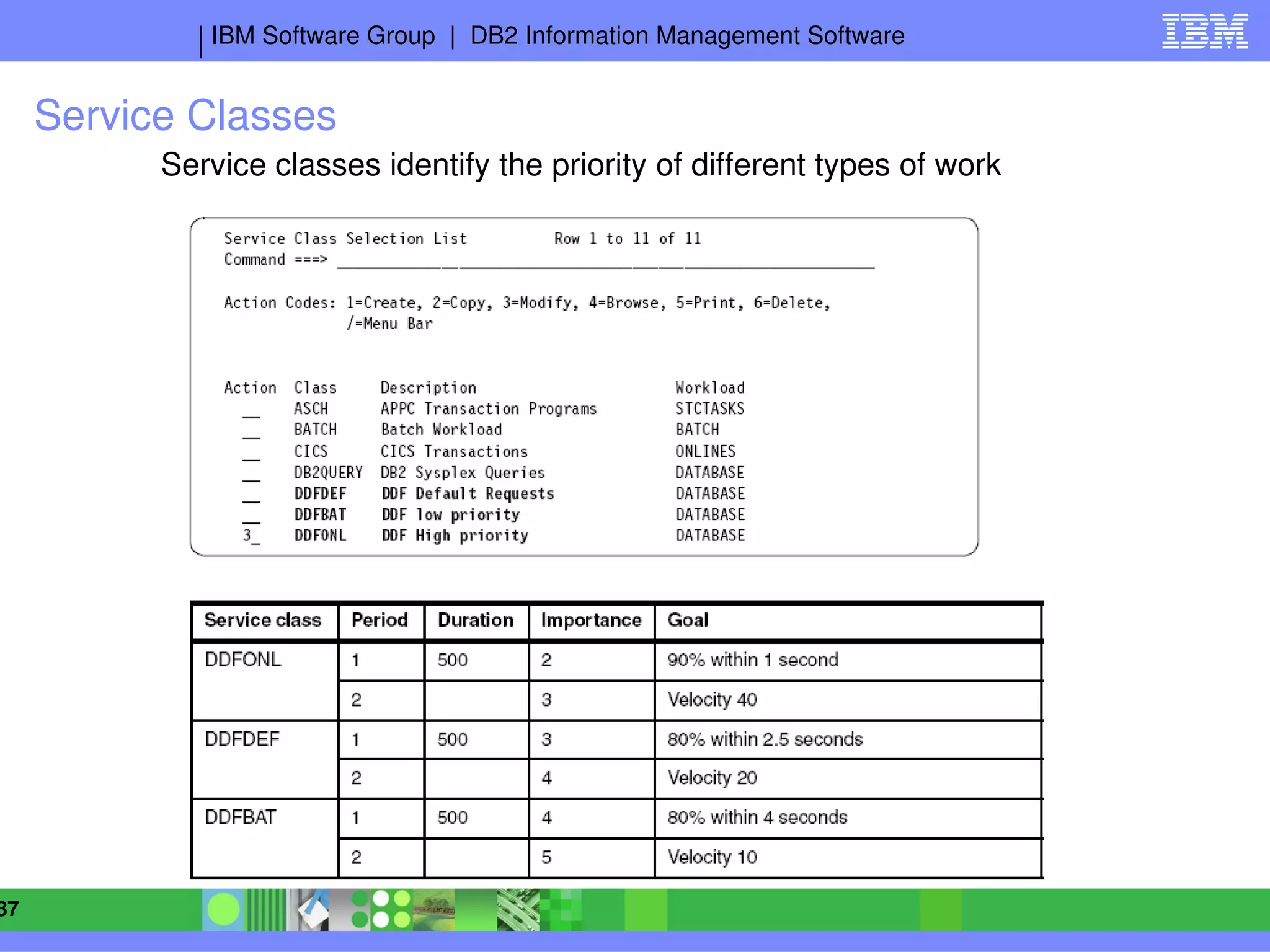1270x952 pixels.
Task: Click DDFBAT class name in selection list
Action: (x=320, y=515)
